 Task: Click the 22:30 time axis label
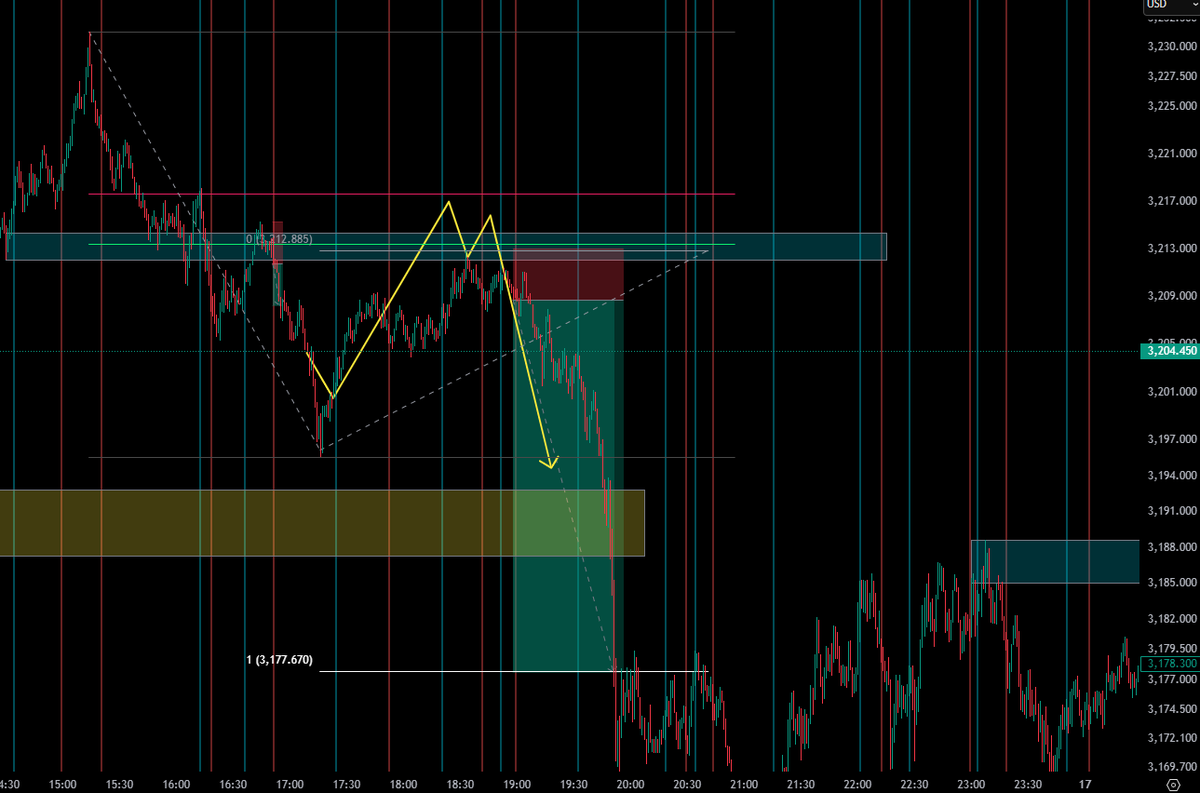click(x=915, y=784)
